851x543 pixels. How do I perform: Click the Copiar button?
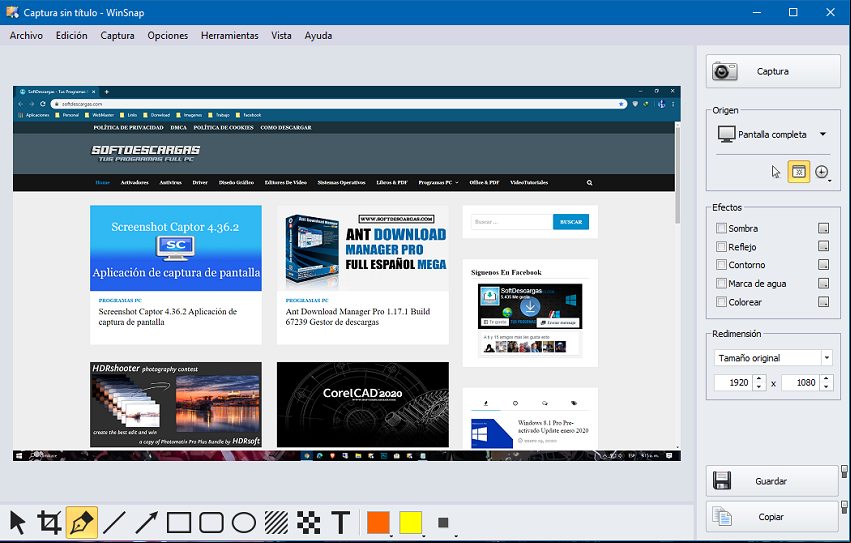pos(772,517)
